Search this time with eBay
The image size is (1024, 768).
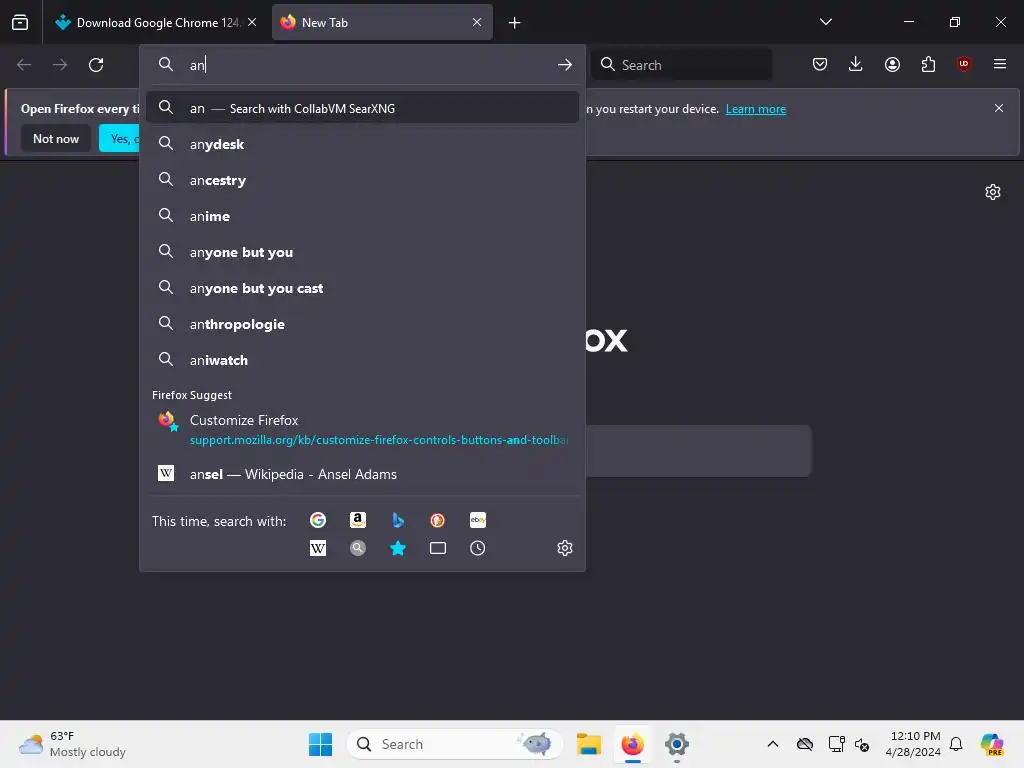click(478, 520)
